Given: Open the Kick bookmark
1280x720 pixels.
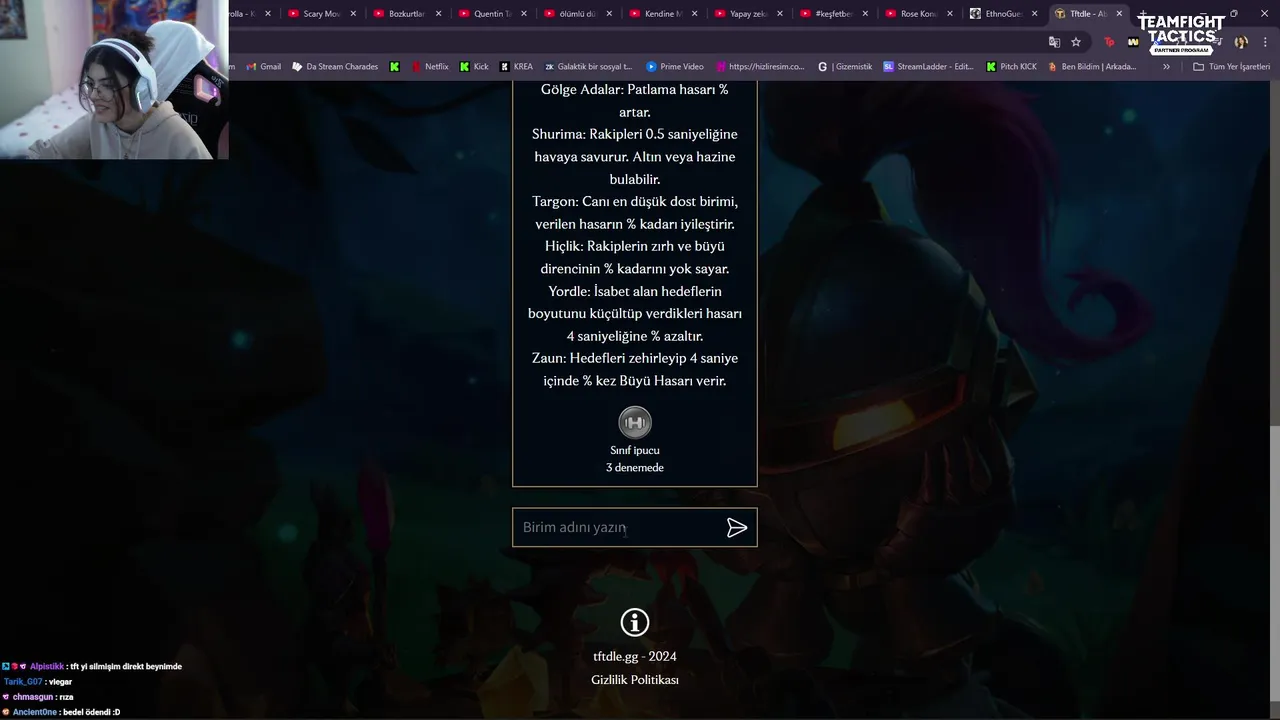Looking at the screenshot, I should point(474,67).
